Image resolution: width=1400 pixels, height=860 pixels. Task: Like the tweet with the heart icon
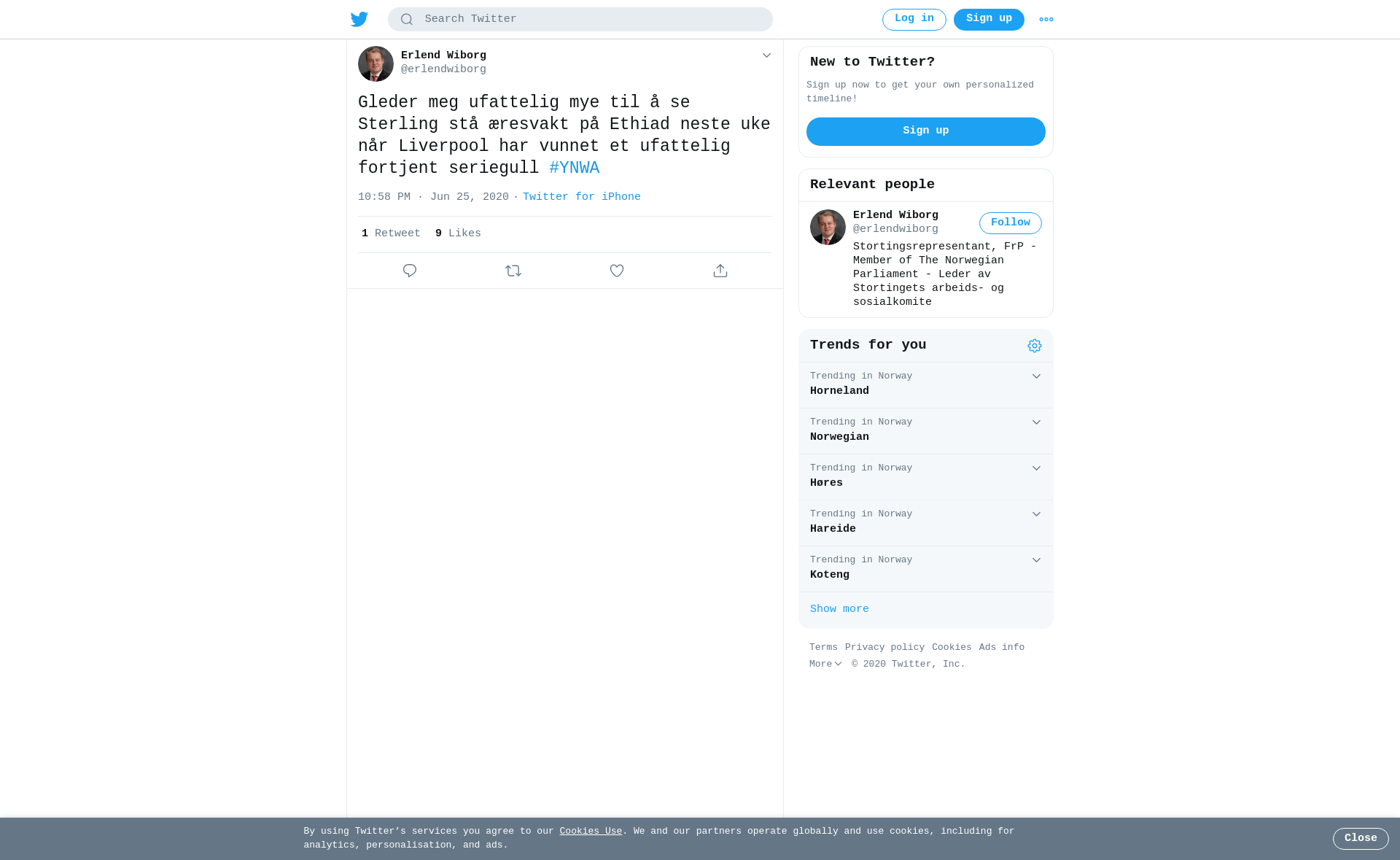pyautogui.click(x=617, y=271)
